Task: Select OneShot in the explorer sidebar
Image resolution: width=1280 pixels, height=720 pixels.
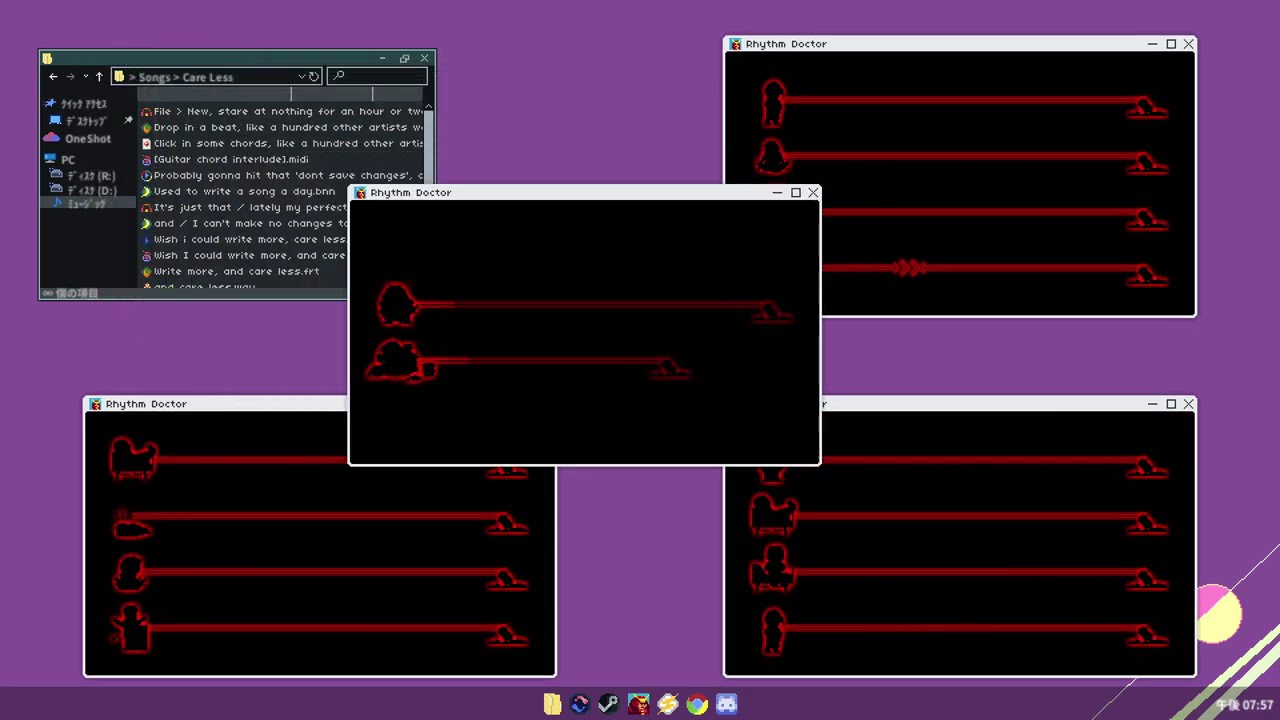Action: pos(78,139)
